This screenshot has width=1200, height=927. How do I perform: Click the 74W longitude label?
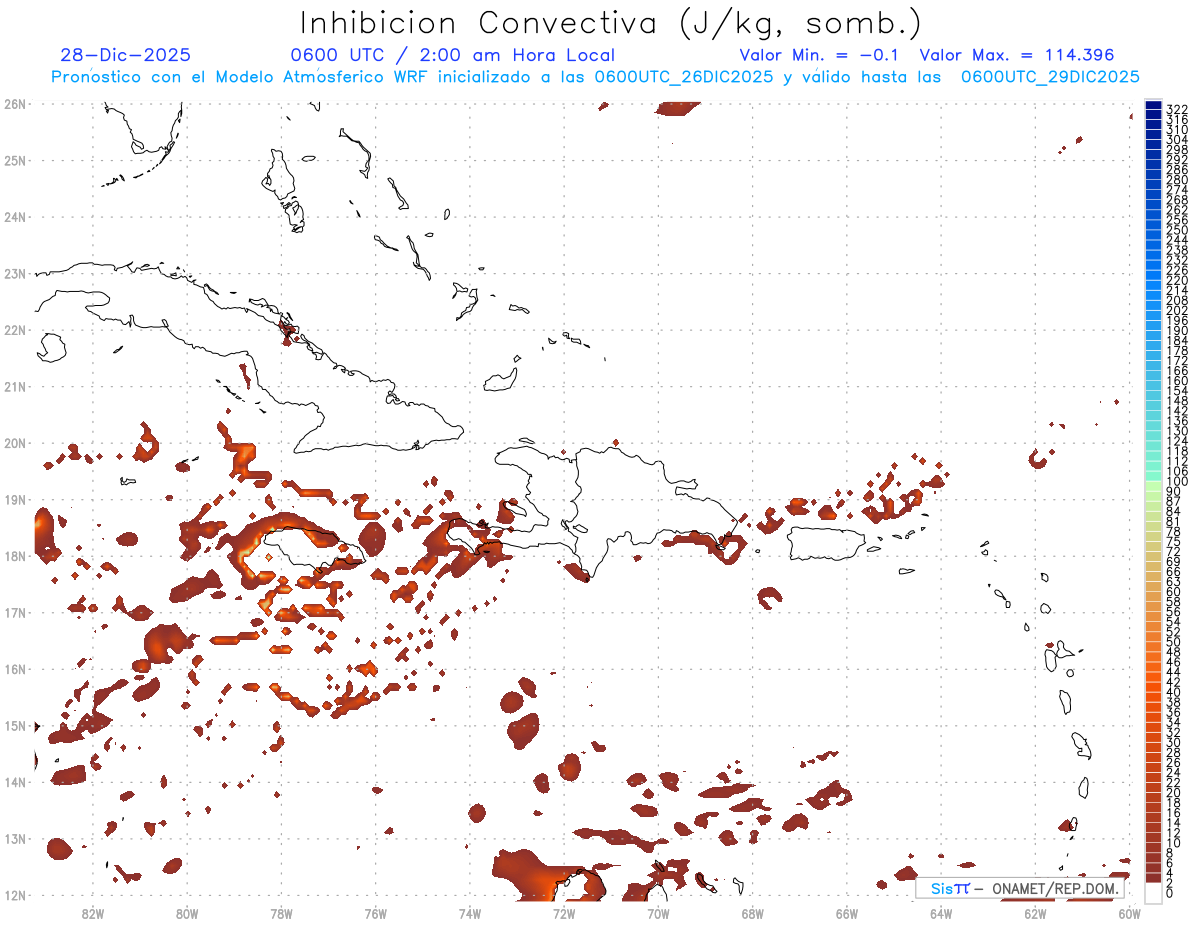tap(469, 912)
